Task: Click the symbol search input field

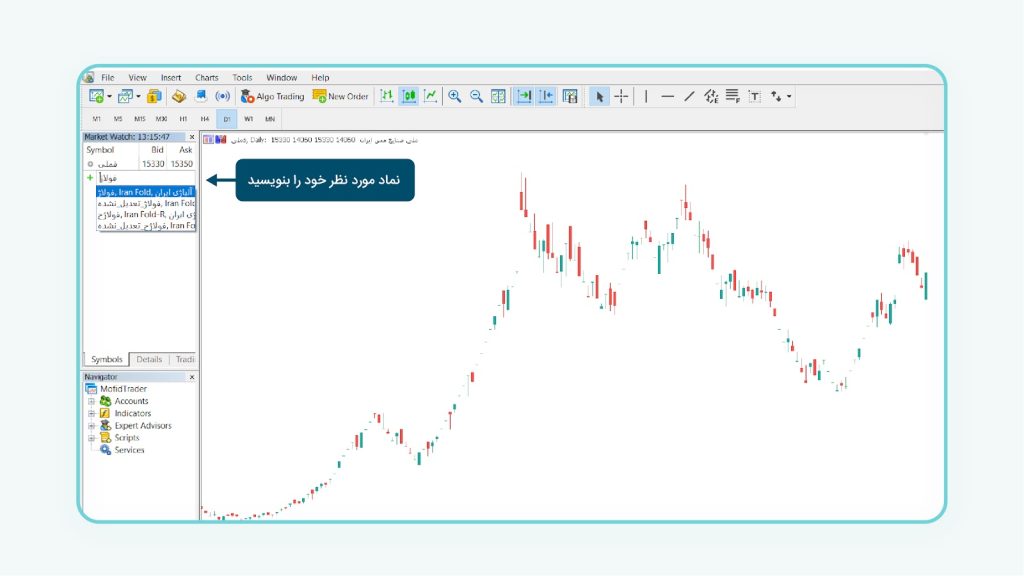Action: 140,177
